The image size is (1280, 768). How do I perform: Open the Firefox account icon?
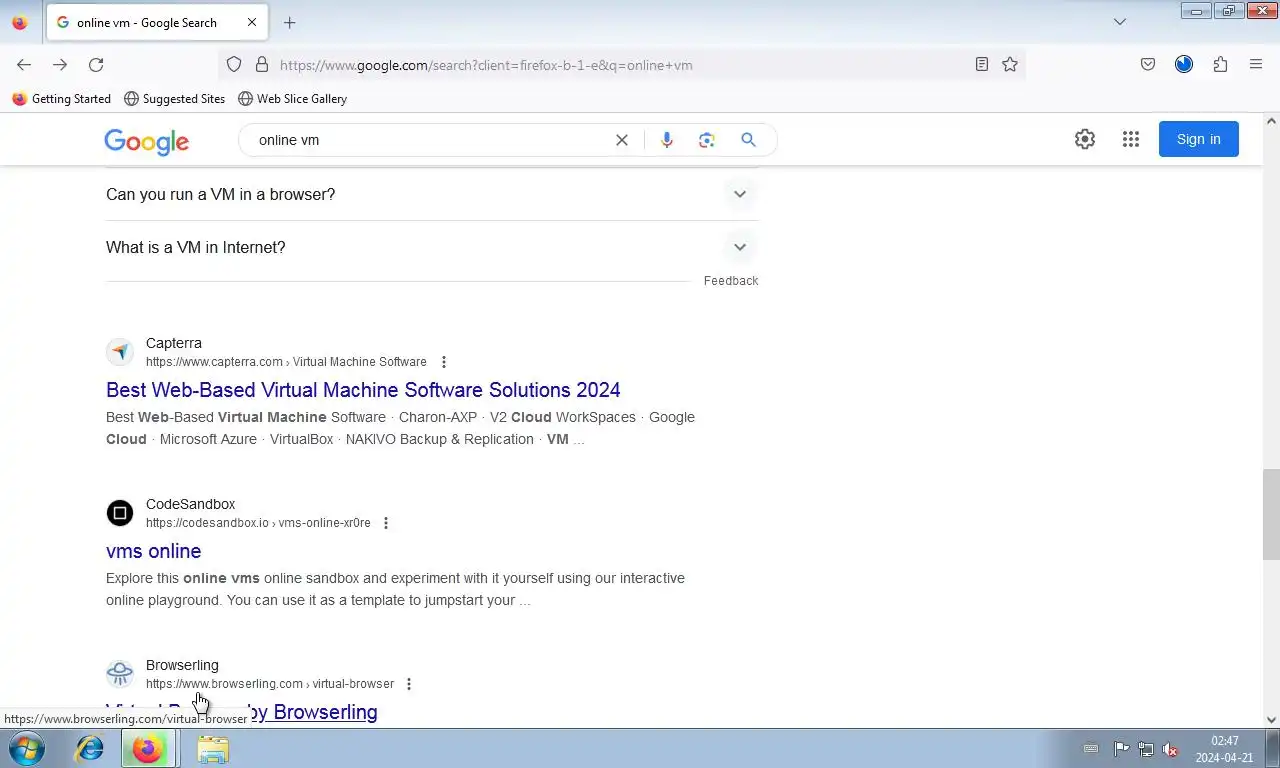1184,65
